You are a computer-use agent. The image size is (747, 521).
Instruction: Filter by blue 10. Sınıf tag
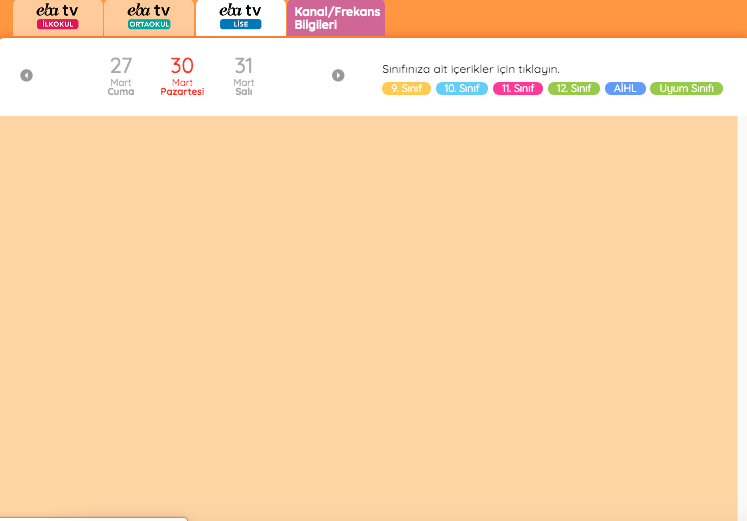point(462,89)
